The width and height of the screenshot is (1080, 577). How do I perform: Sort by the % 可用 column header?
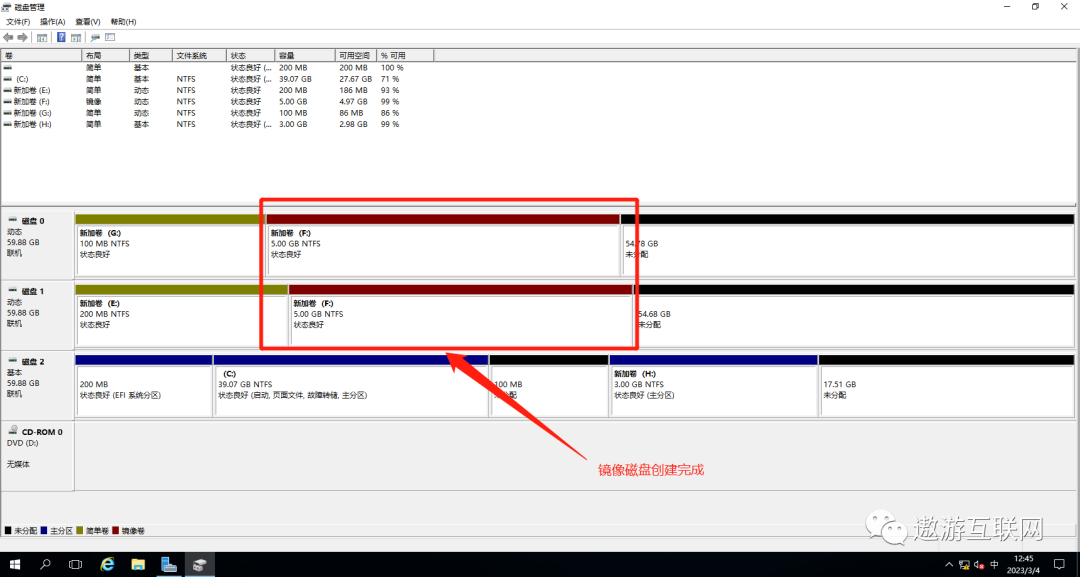[405, 55]
